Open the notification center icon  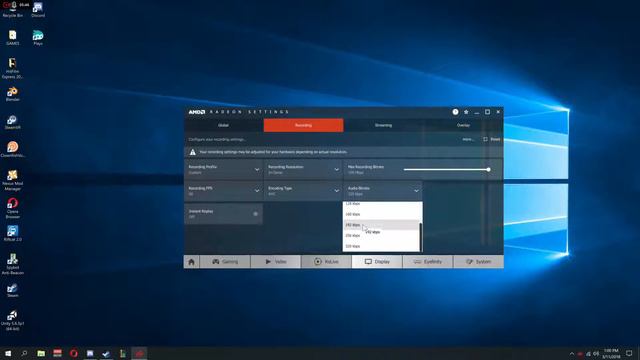(x=629, y=353)
